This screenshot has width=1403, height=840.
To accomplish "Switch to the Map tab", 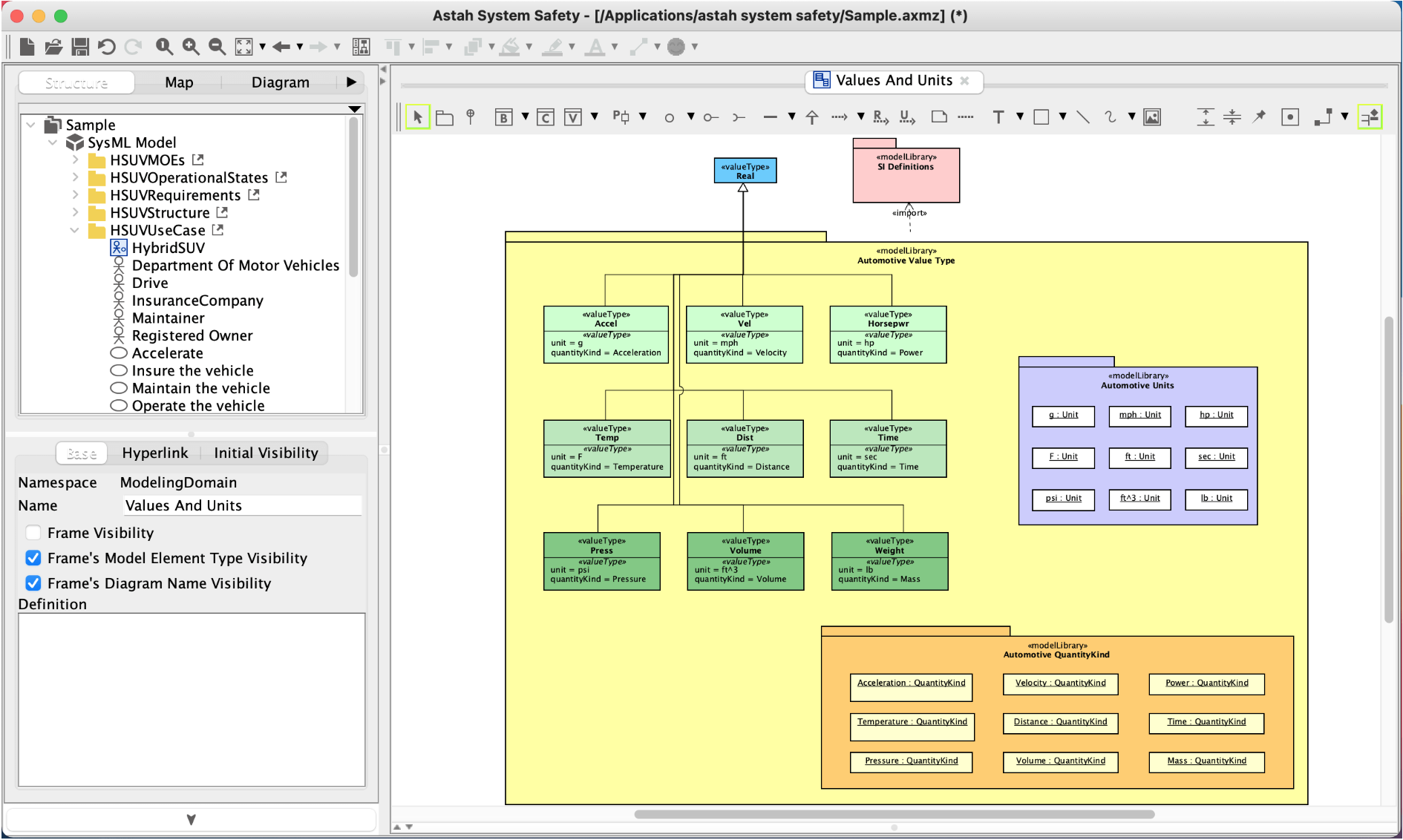I will coord(179,82).
